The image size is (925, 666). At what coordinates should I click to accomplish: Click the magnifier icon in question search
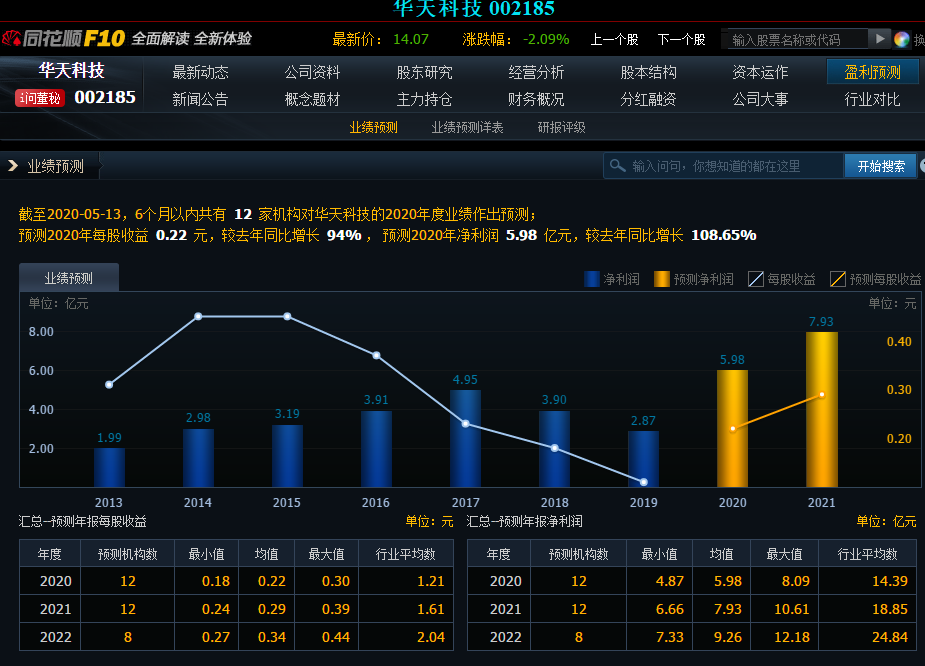tap(617, 166)
